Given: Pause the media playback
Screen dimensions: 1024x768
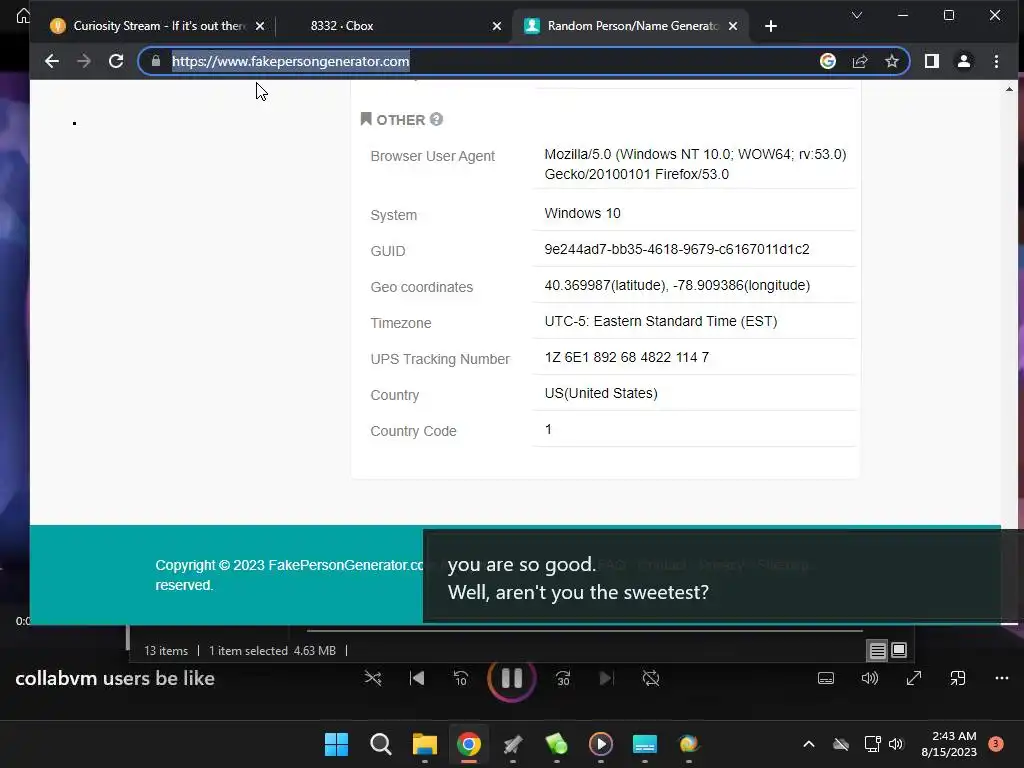Looking at the screenshot, I should coord(511,679).
